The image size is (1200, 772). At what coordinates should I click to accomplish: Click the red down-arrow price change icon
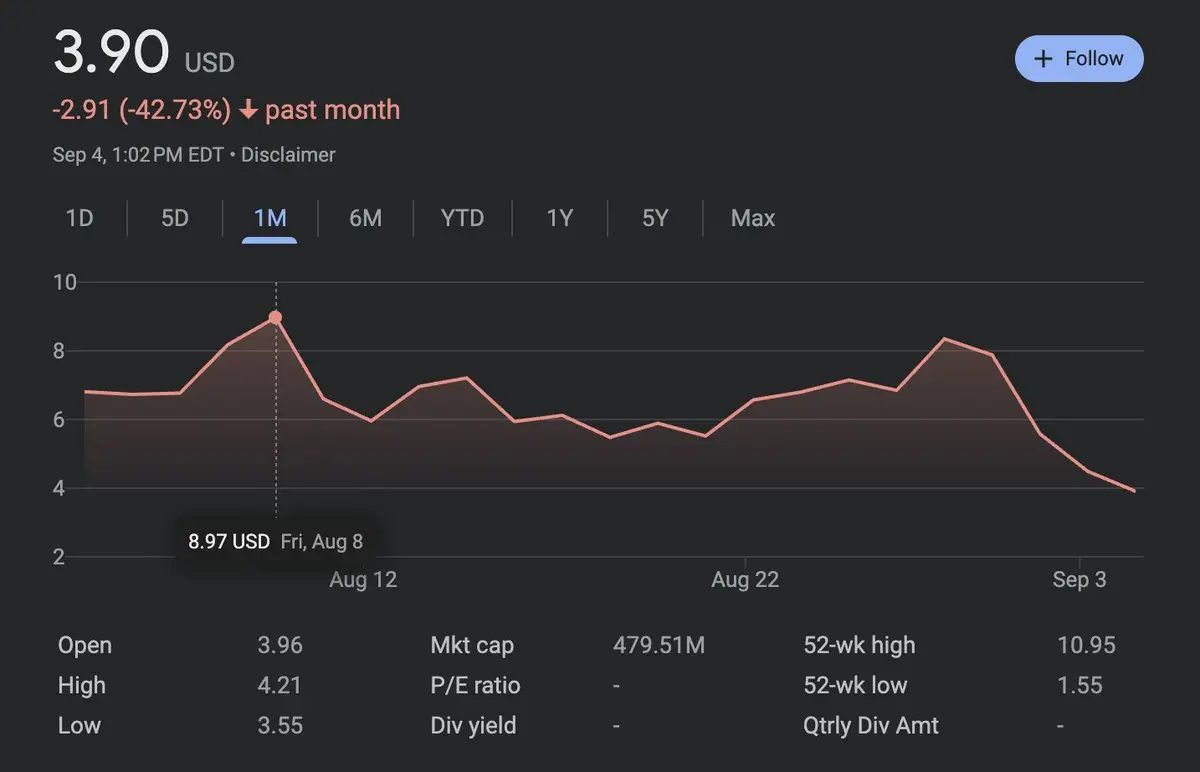[x=249, y=110]
